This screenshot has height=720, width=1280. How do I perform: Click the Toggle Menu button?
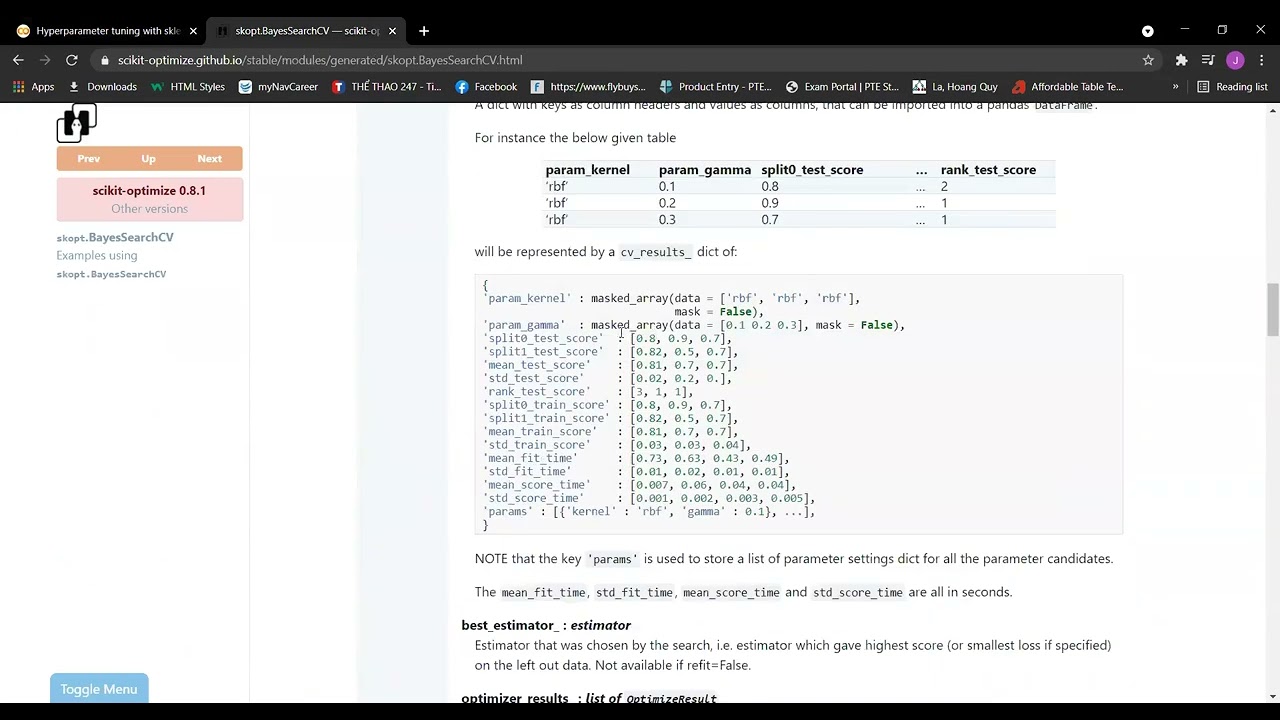99,689
